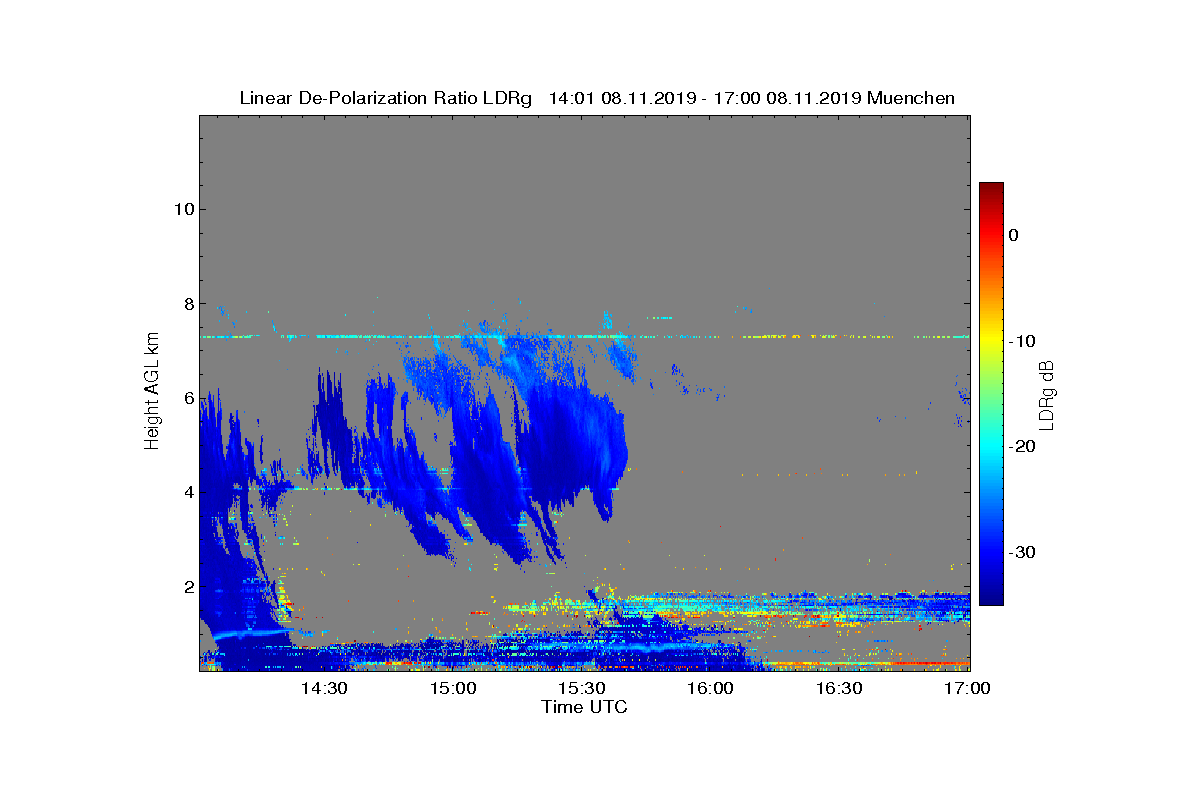The height and width of the screenshot is (800, 1200).
Task: Click the 14:30 time tick label
Action: [x=324, y=688]
